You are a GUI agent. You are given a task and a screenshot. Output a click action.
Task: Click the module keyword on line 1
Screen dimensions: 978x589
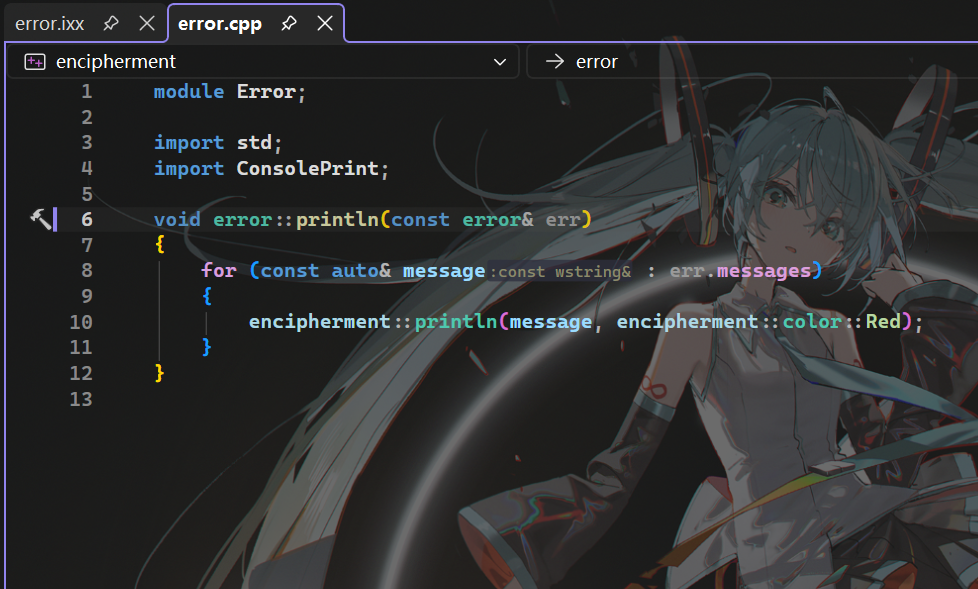point(188,92)
